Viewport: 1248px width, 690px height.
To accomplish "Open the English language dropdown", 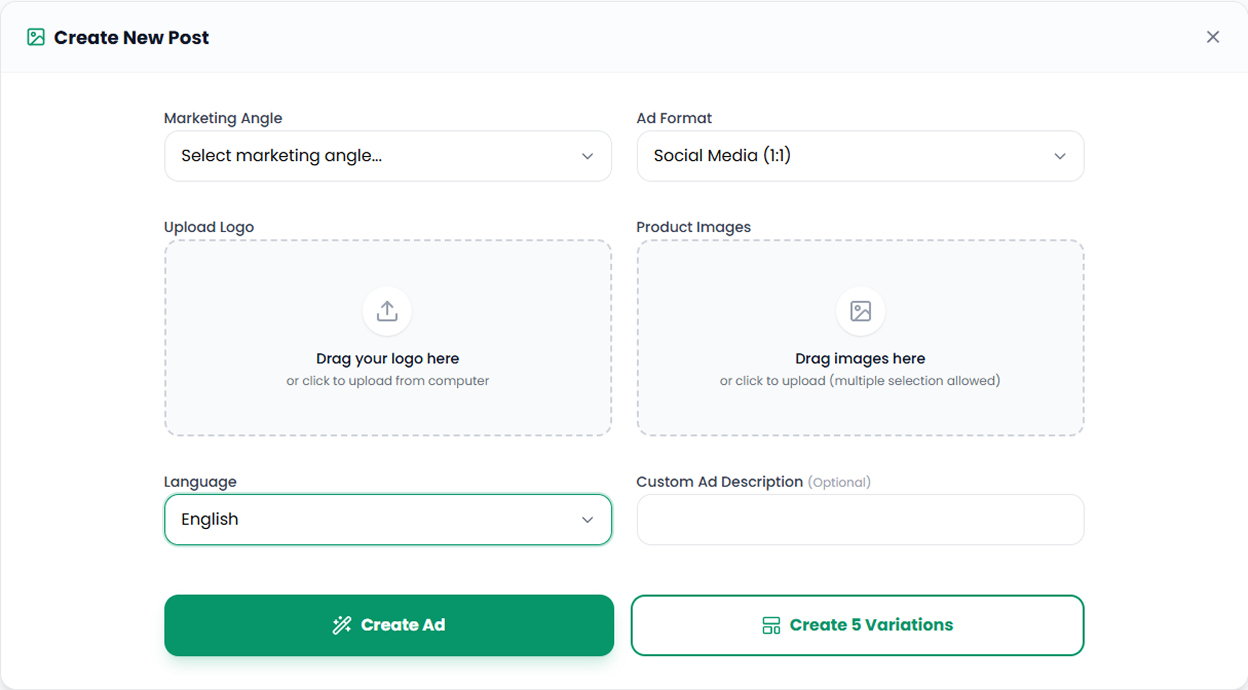I will coord(387,519).
